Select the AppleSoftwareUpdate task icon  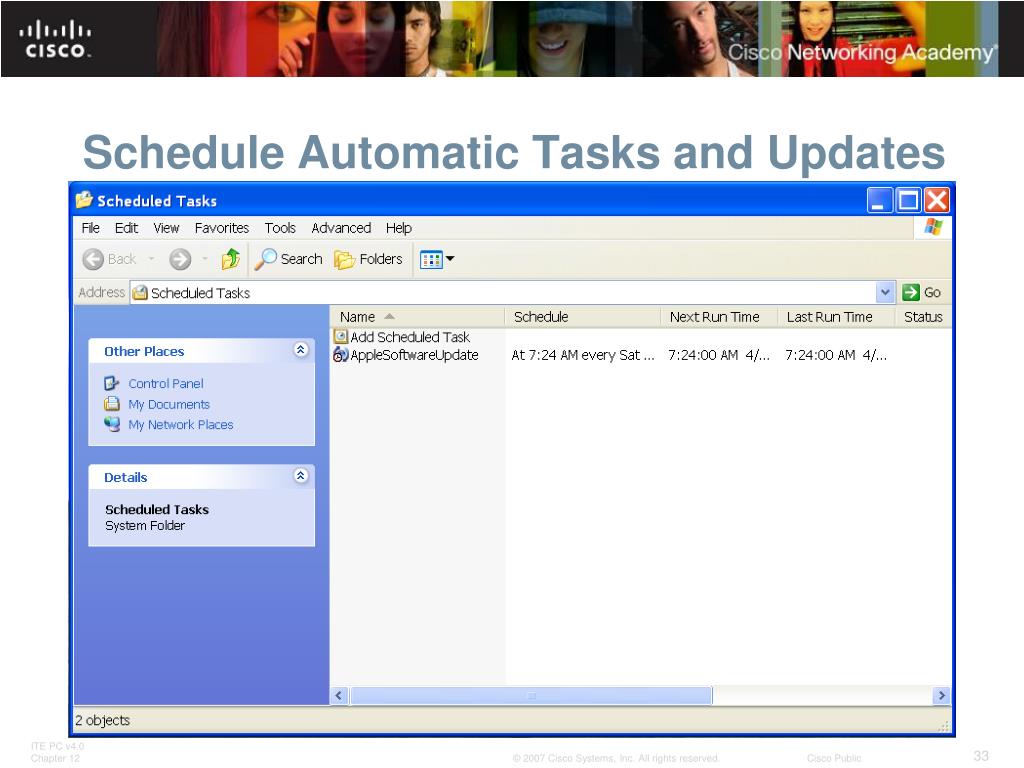[x=340, y=355]
